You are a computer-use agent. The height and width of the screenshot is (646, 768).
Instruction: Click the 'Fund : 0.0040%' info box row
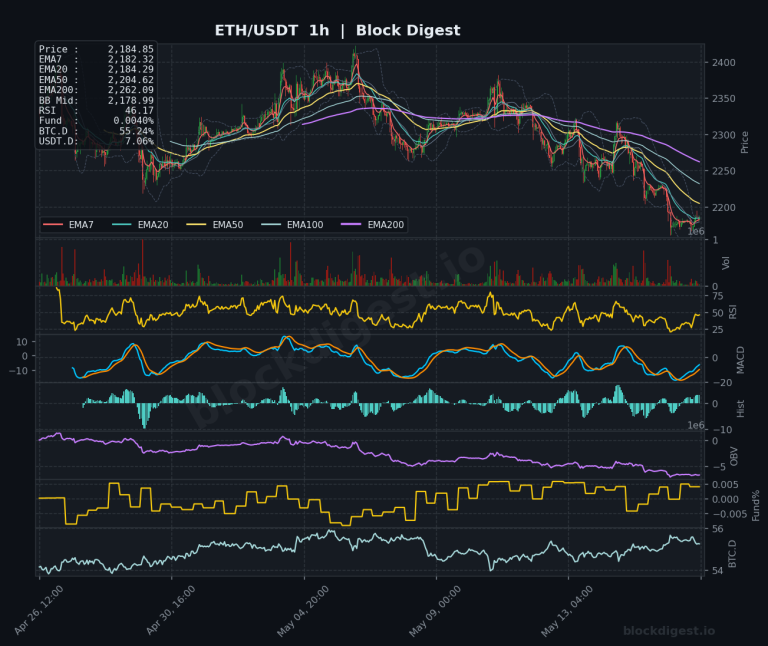(x=96, y=120)
